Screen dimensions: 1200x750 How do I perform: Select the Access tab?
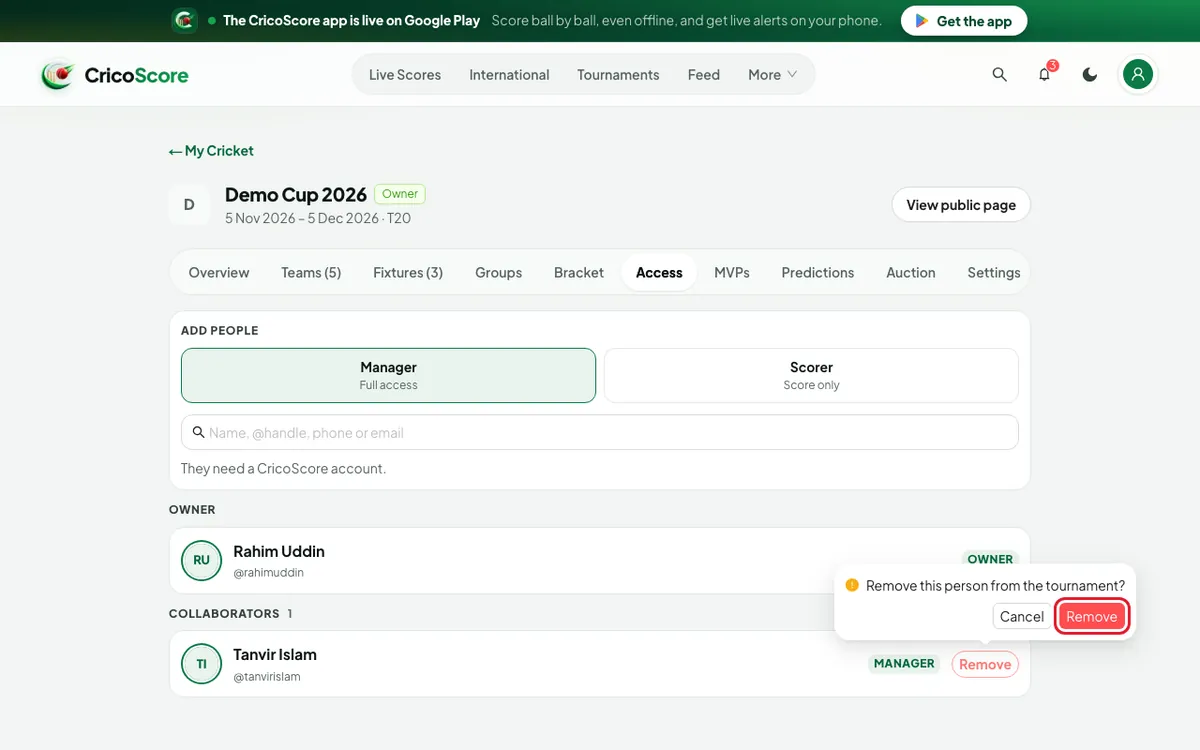659,272
